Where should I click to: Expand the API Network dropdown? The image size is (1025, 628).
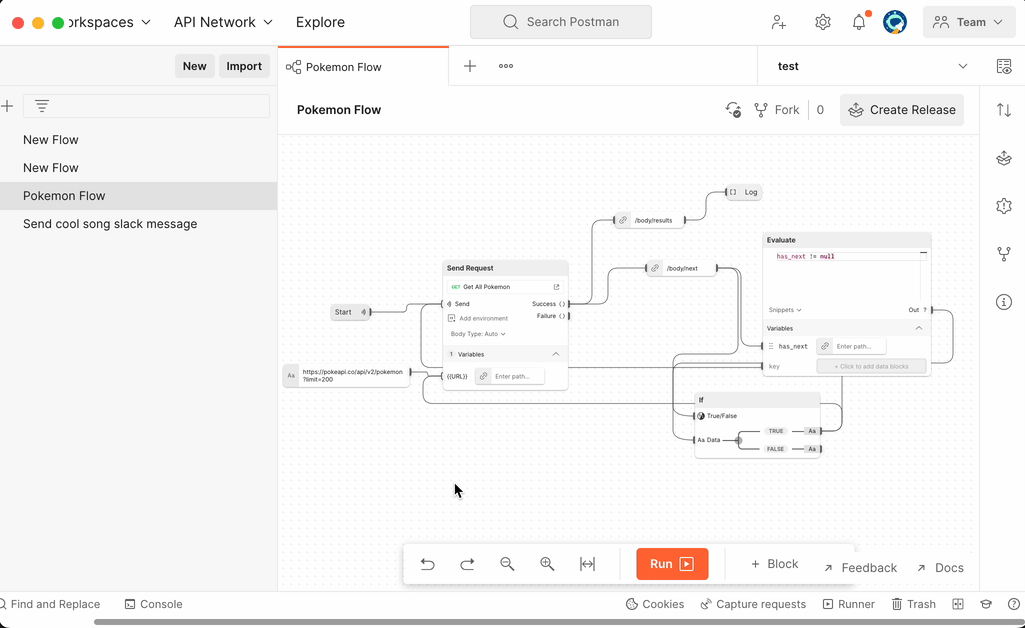pyautogui.click(x=223, y=22)
